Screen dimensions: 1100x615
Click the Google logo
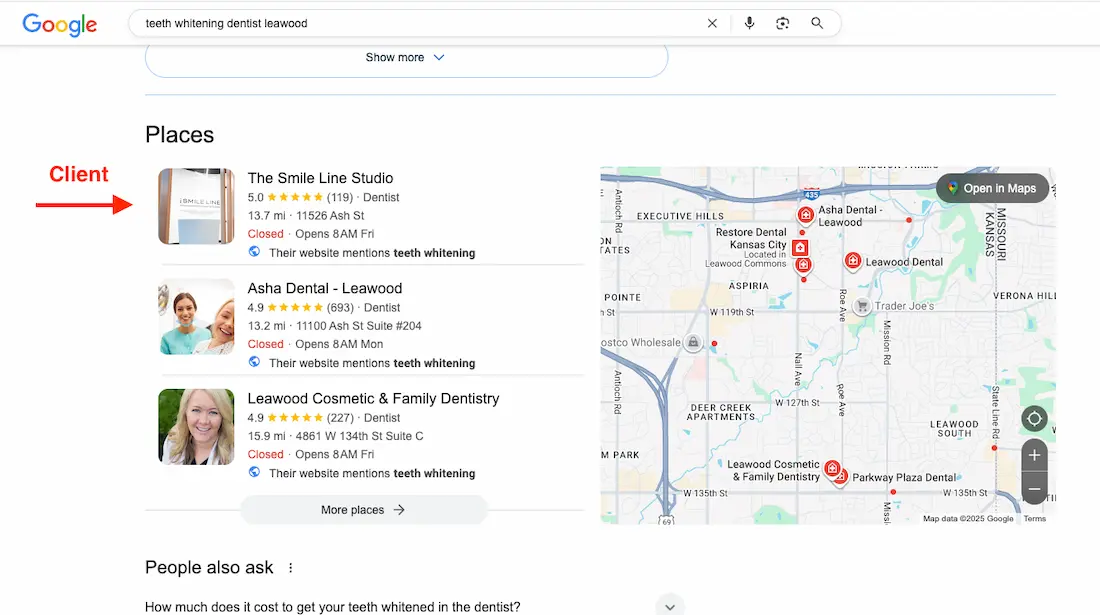tap(60, 25)
